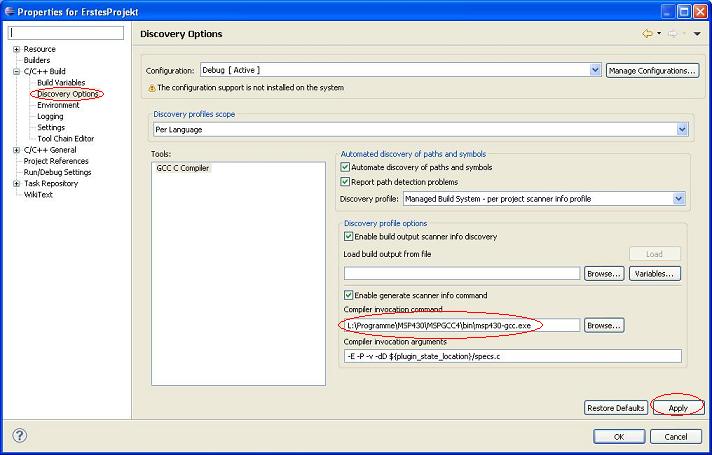Toggle Automate discovery of paths and symbols

(x=345, y=168)
